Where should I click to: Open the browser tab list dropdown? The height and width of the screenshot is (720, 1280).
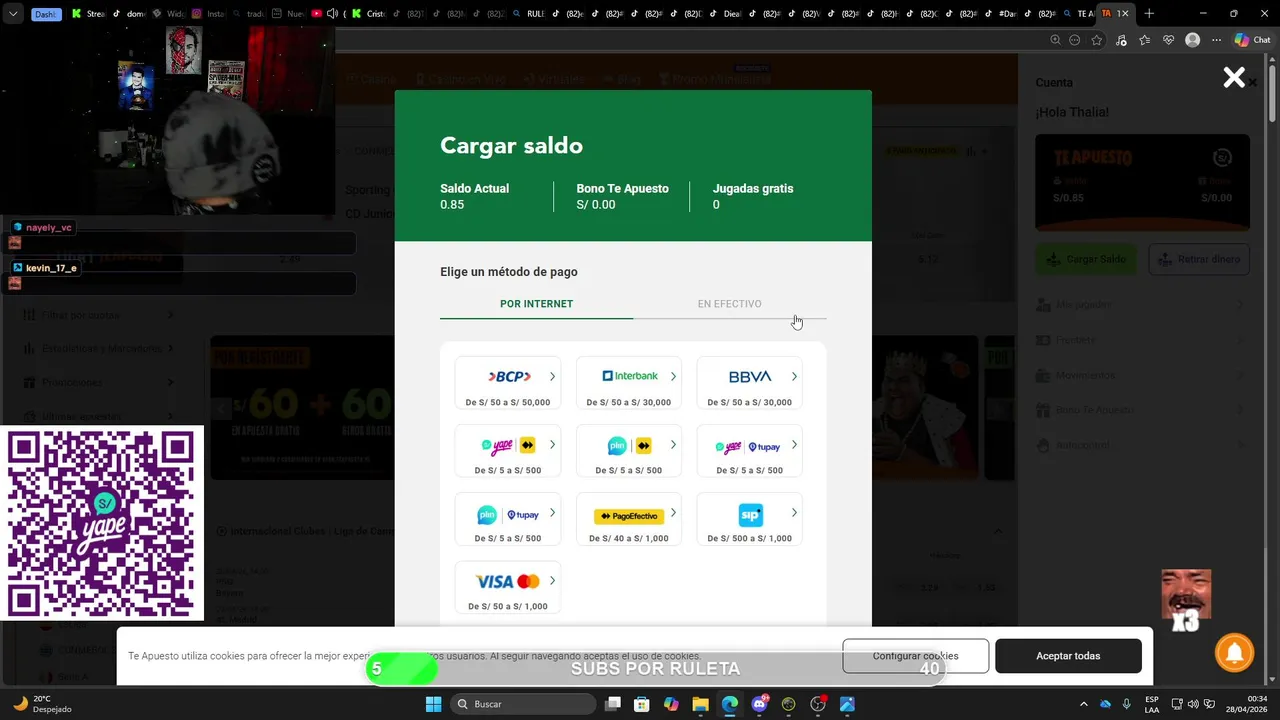click(x=13, y=14)
